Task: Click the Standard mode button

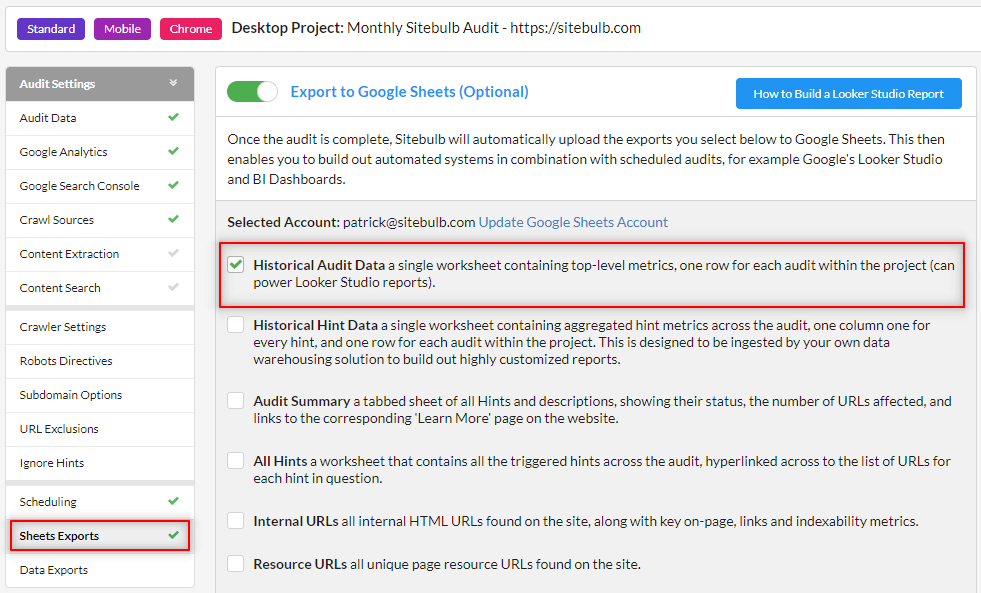Action: coord(51,29)
